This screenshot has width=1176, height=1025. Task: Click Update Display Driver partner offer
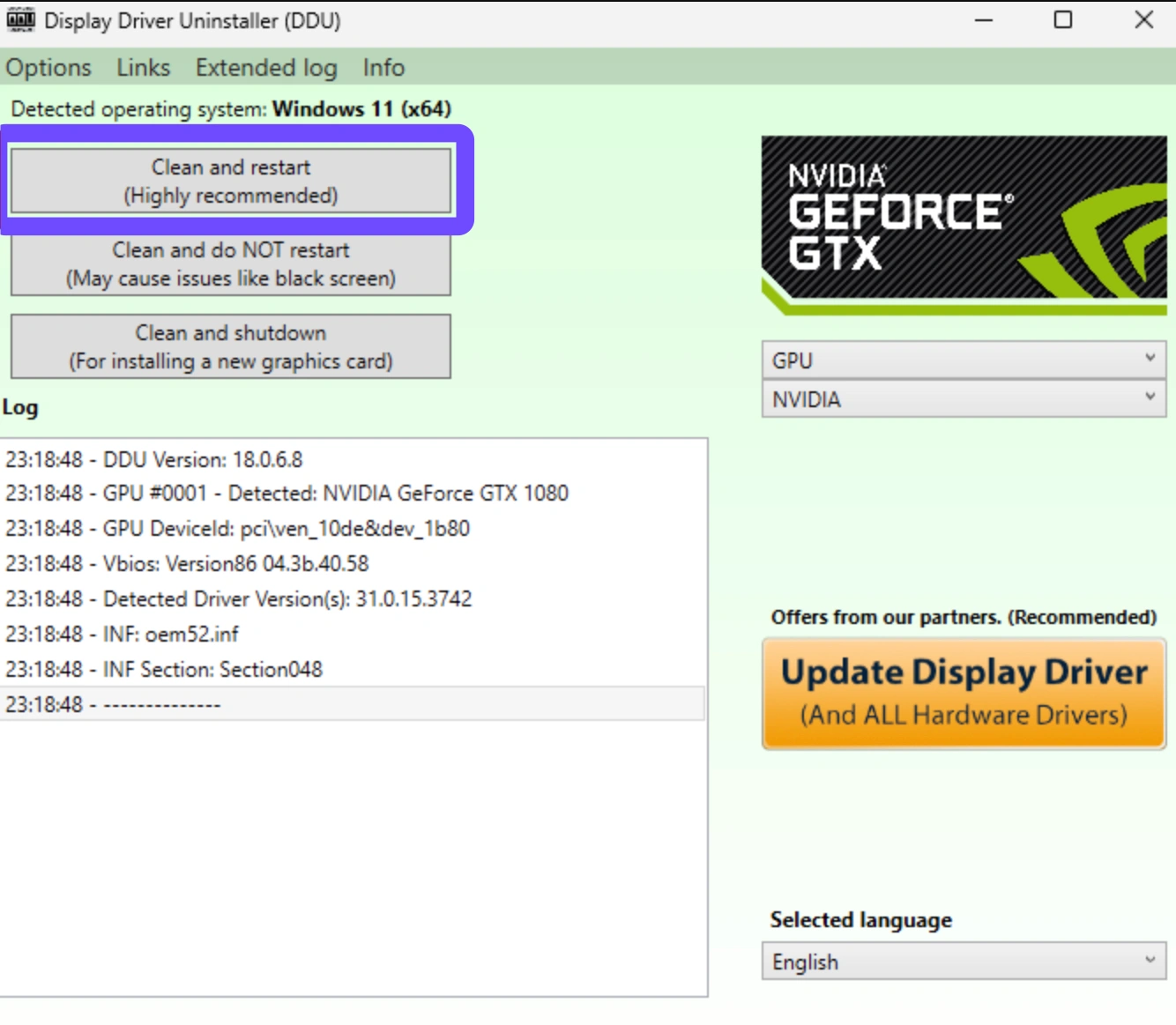pos(964,694)
